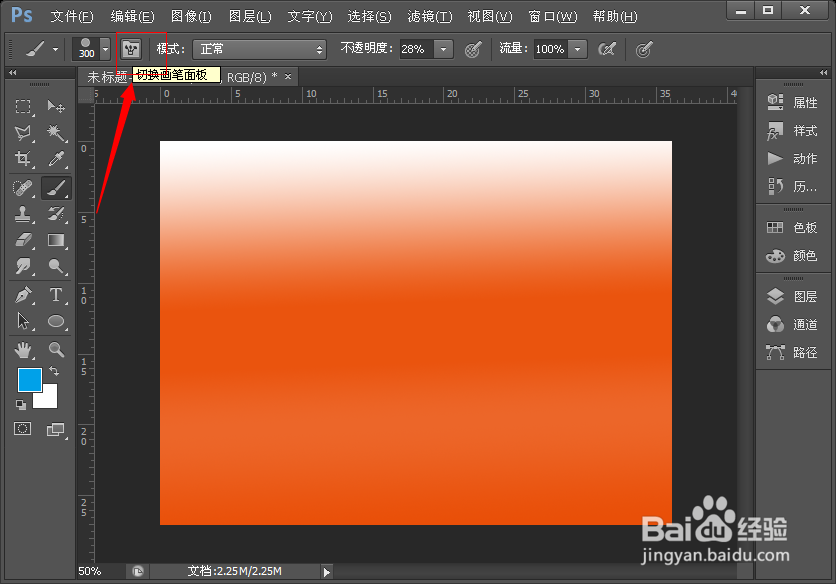Select the Eyedropper tool
The image size is (836, 584).
tap(56, 158)
